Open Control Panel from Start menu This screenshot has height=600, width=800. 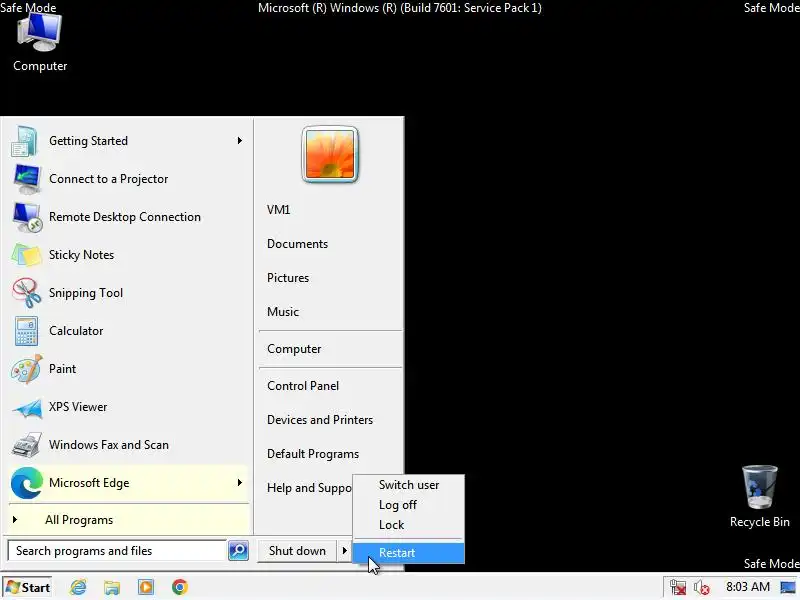(x=303, y=386)
